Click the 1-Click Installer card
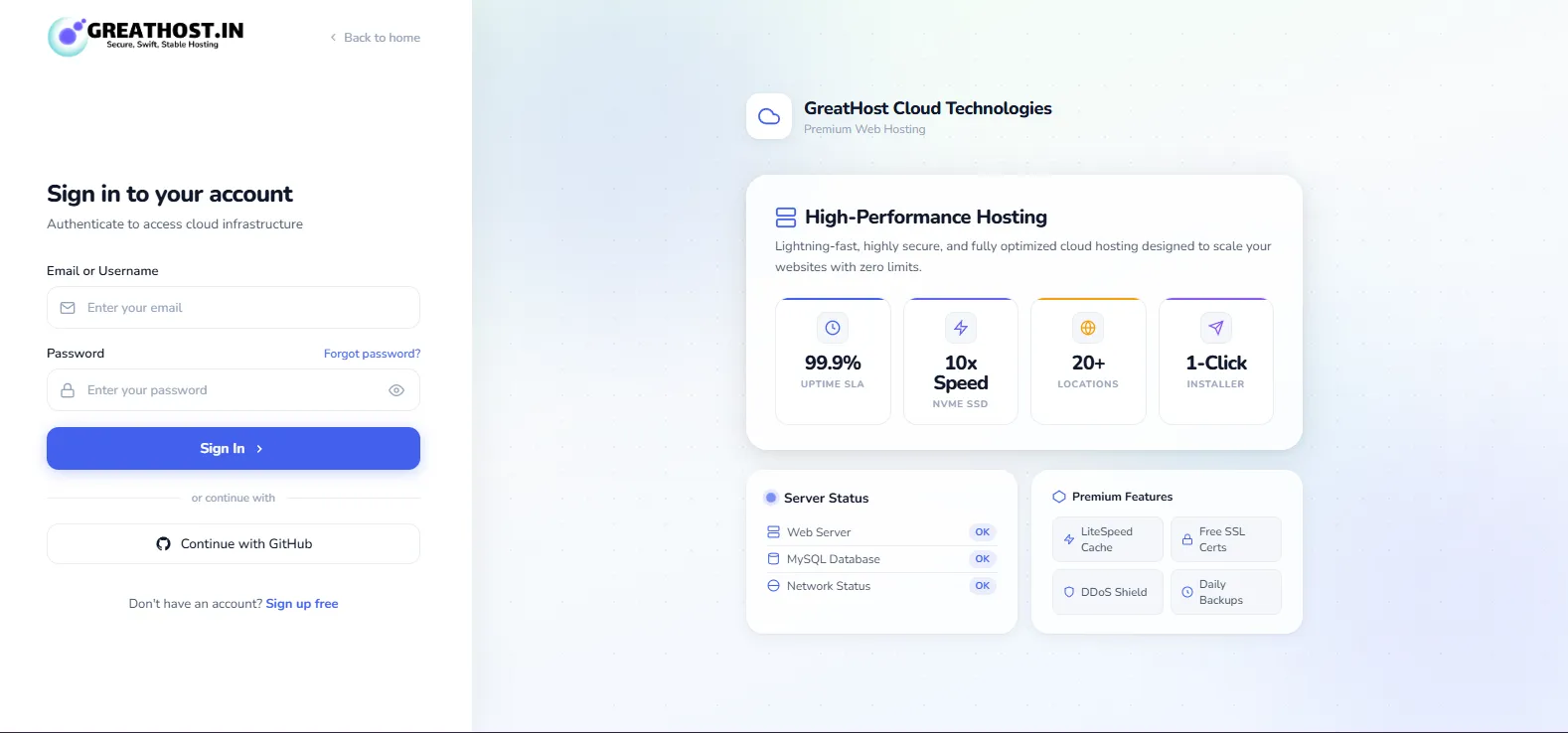The height and width of the screenshot is (733, 1568). tap(1216, 362)
